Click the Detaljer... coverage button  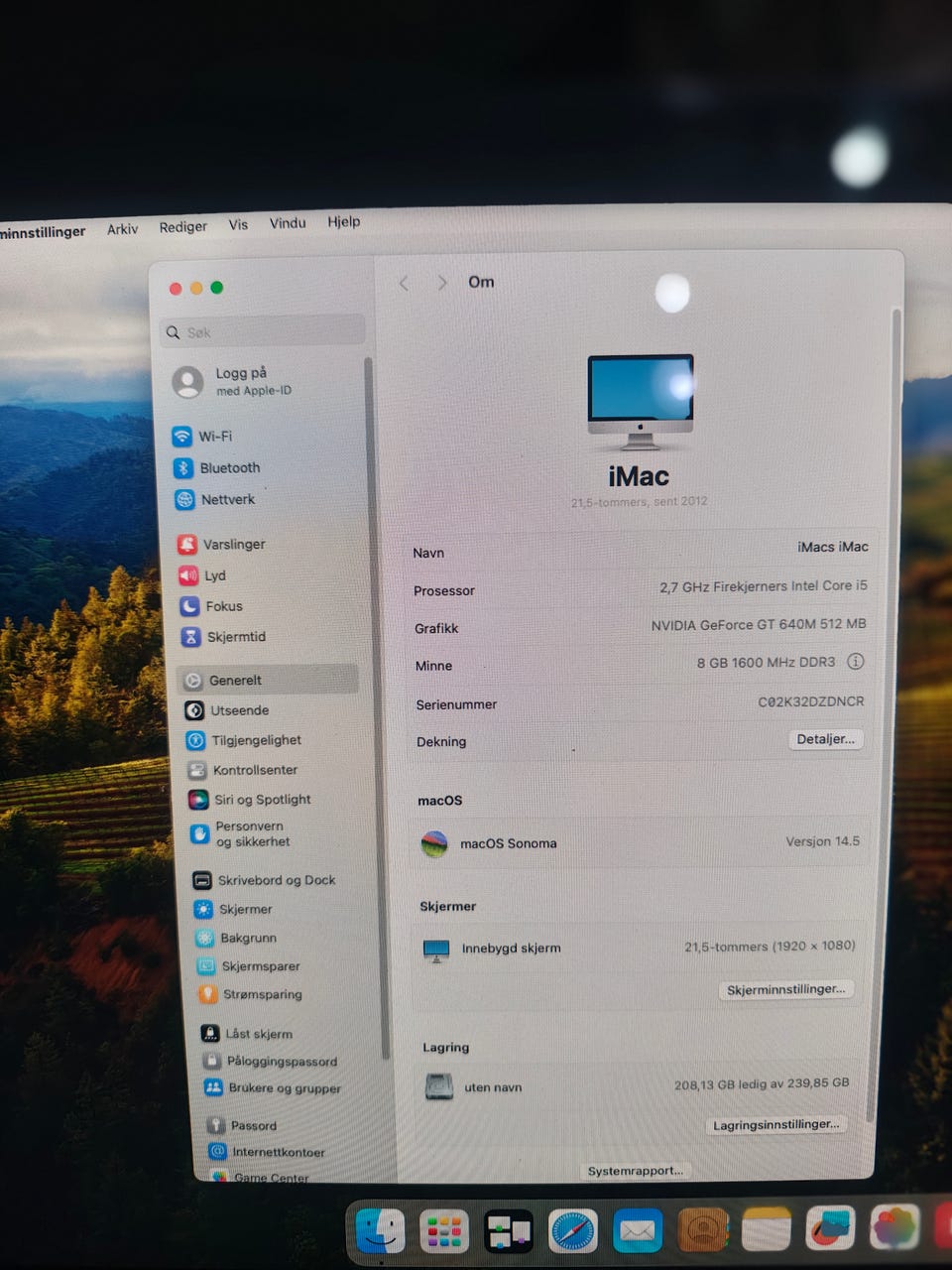point(826,739)
